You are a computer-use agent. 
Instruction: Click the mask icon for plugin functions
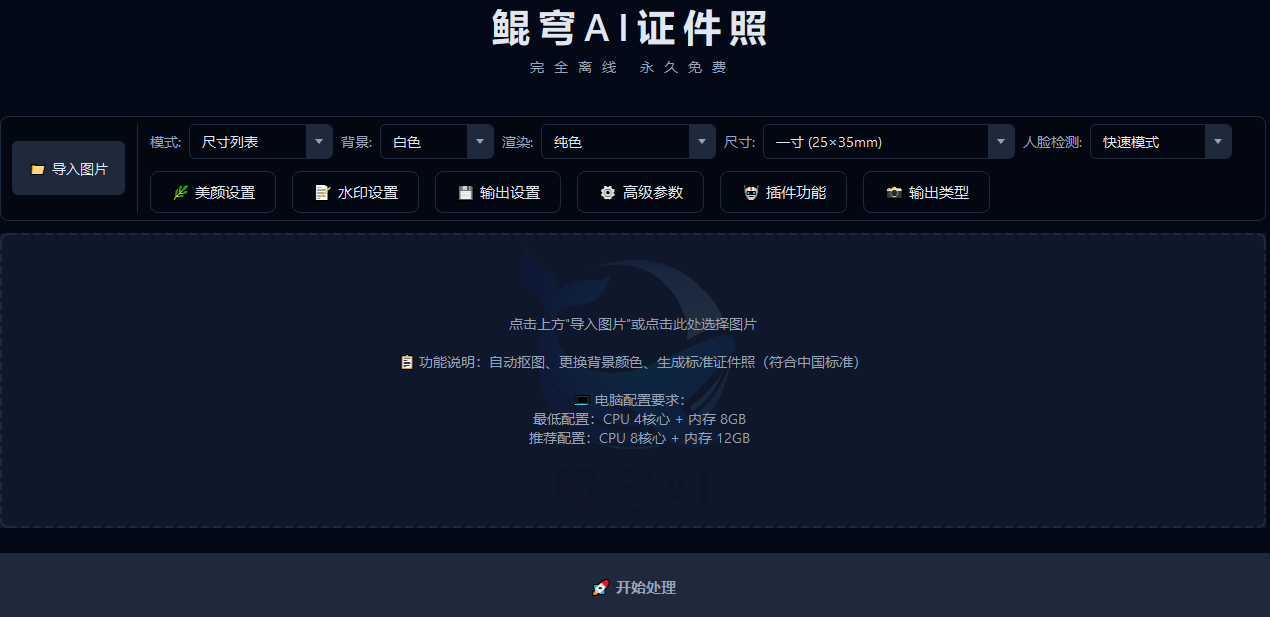point(750,193)
